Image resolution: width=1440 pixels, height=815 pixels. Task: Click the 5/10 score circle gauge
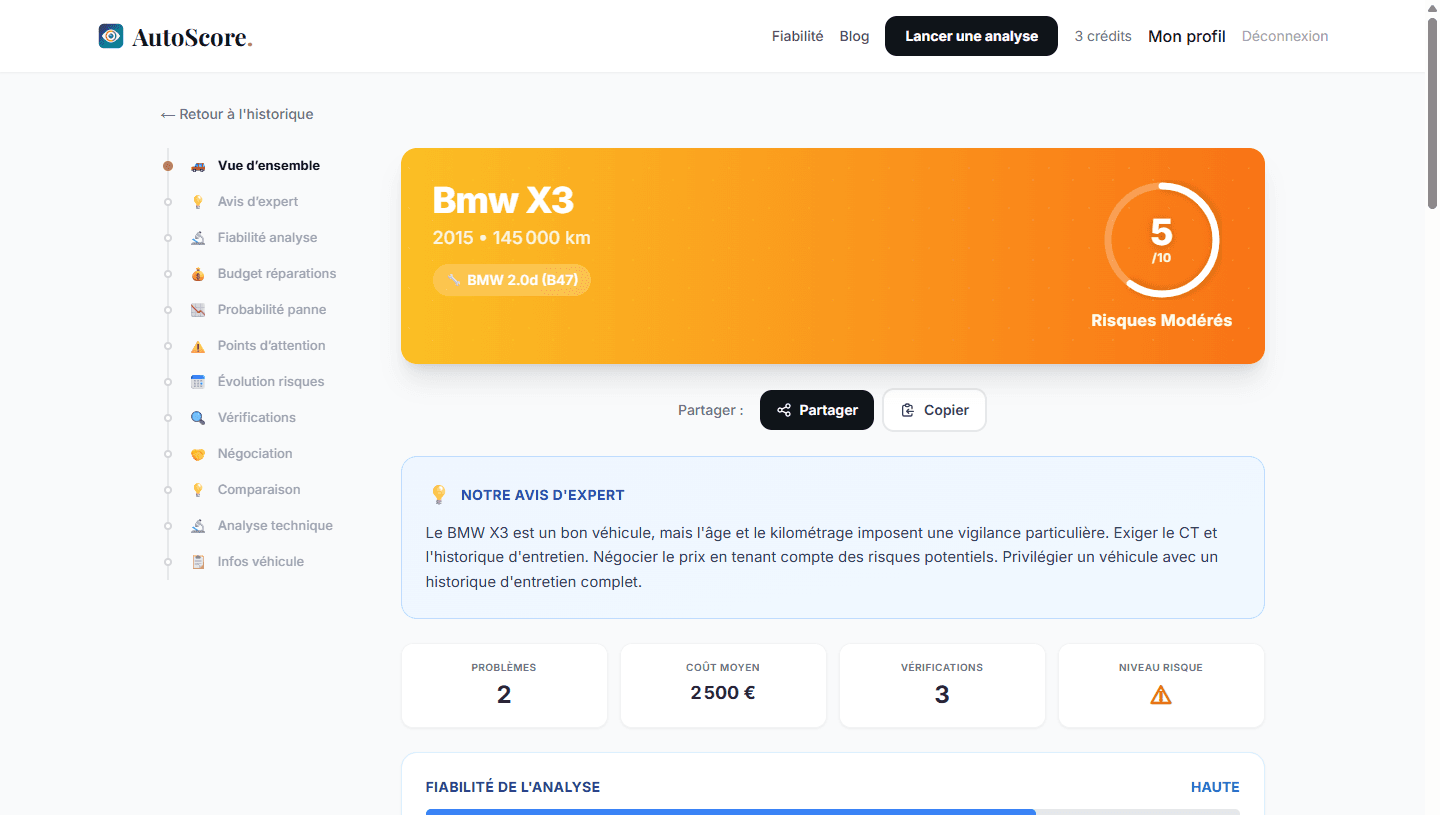[x=1161, y=240]
